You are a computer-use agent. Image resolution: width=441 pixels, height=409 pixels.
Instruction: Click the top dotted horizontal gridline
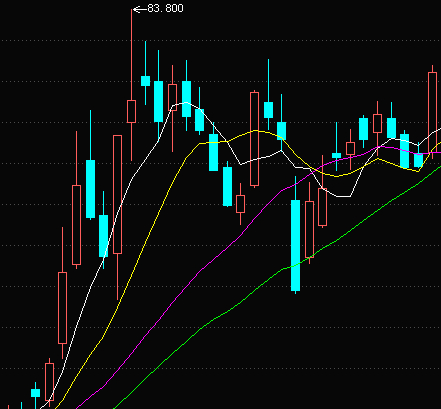tap(220, 41)
